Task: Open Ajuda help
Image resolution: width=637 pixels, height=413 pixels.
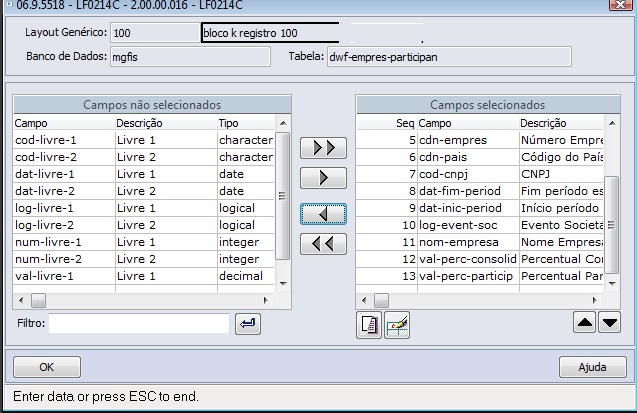Action: click(x=593, y=367)
